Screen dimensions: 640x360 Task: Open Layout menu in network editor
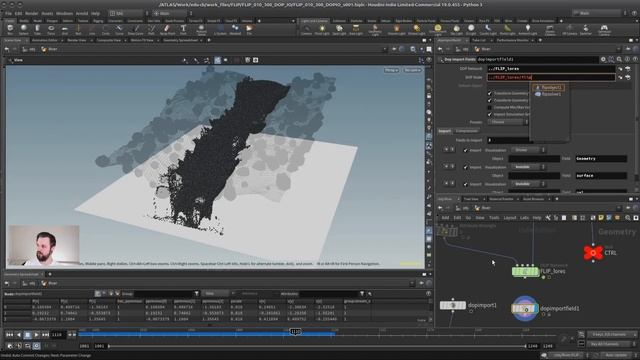(509, 218)
